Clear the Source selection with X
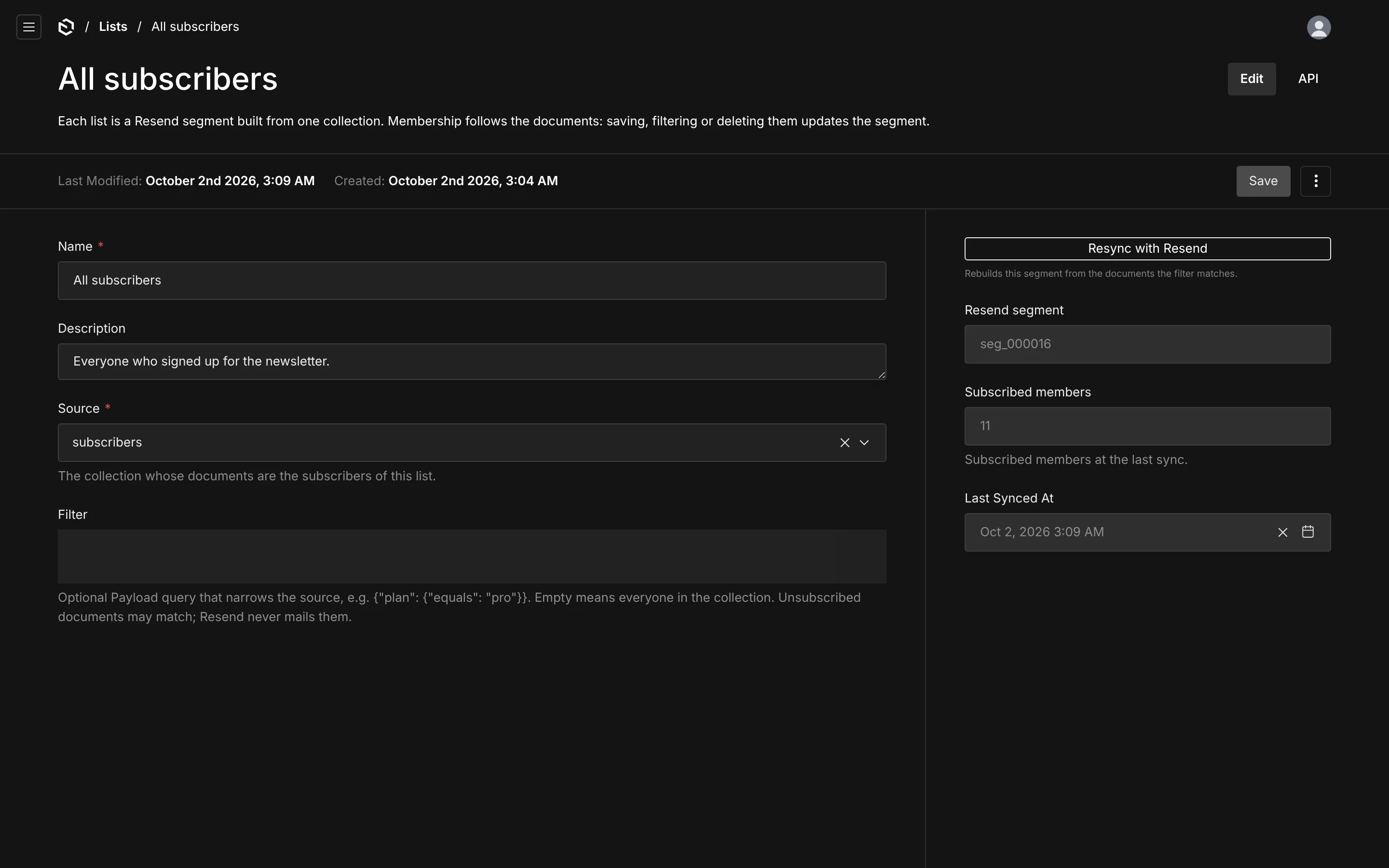Viewport: 1389px width, 868px height. pos(844,443)
